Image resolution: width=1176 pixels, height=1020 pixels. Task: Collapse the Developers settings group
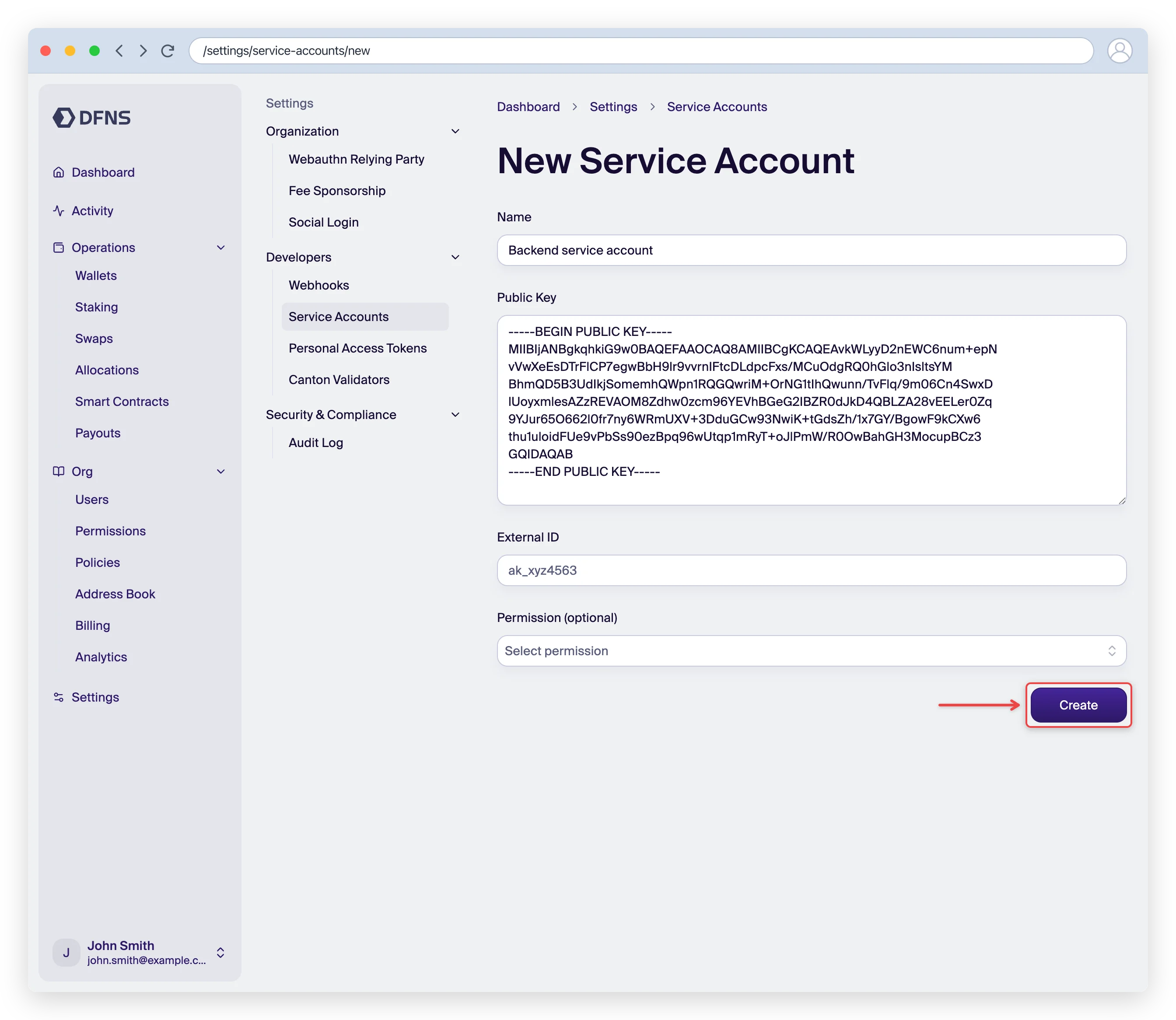coord(455,257)
